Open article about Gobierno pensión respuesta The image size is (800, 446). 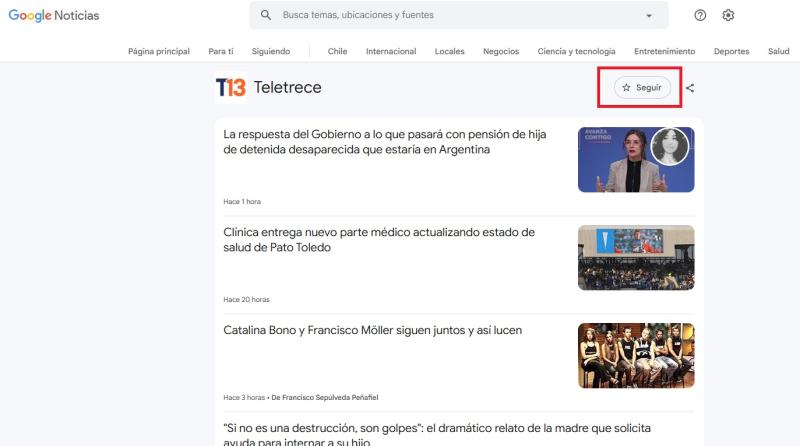coord(385,142)
